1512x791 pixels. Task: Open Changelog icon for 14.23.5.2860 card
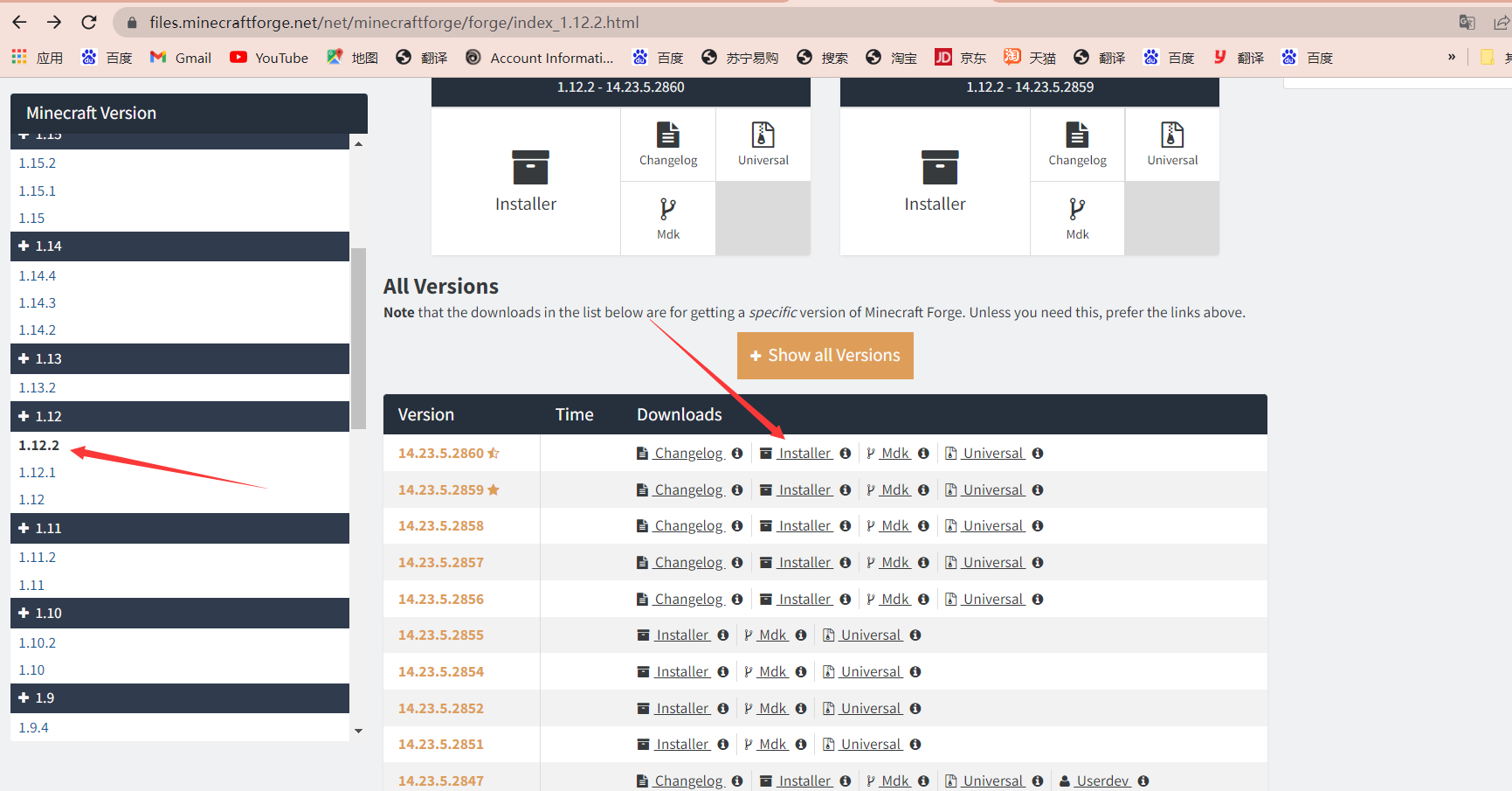click(x=668, y=144)
